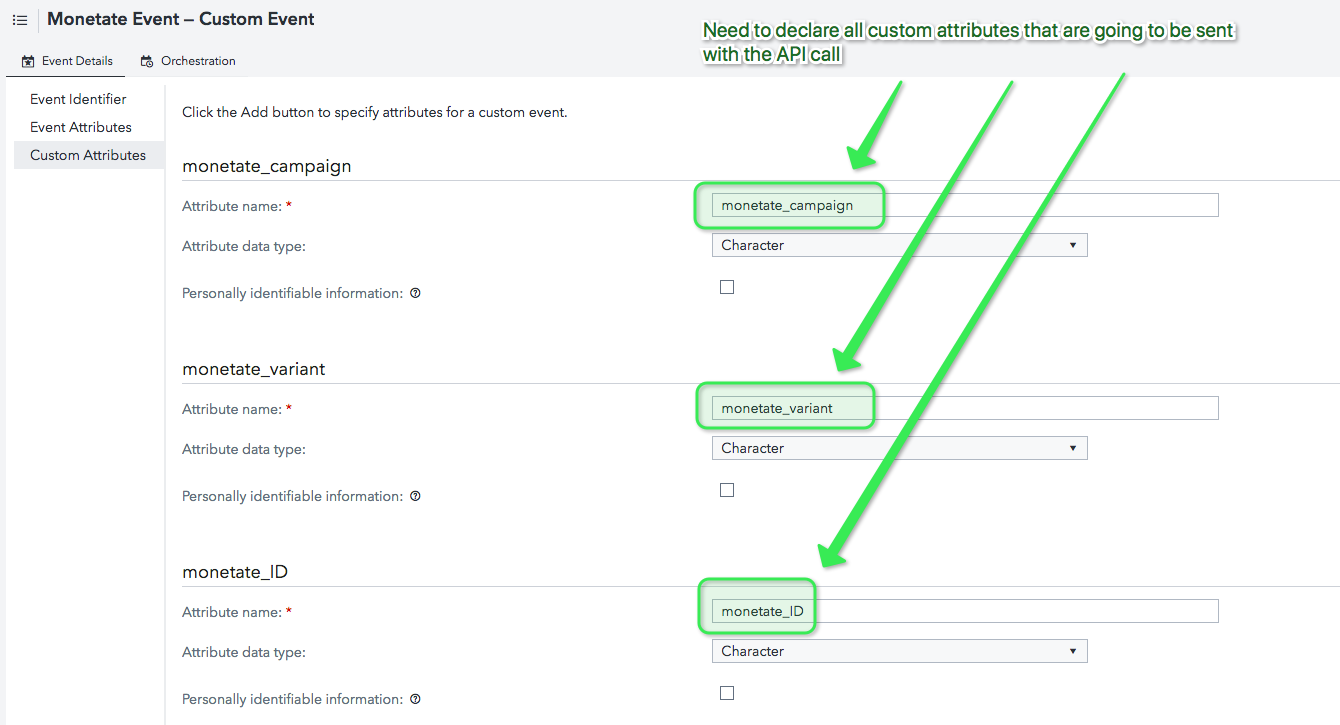Check PII checkbox for monetate_variant
This screenshot has width=1340, height=725.
click(727, 490)
